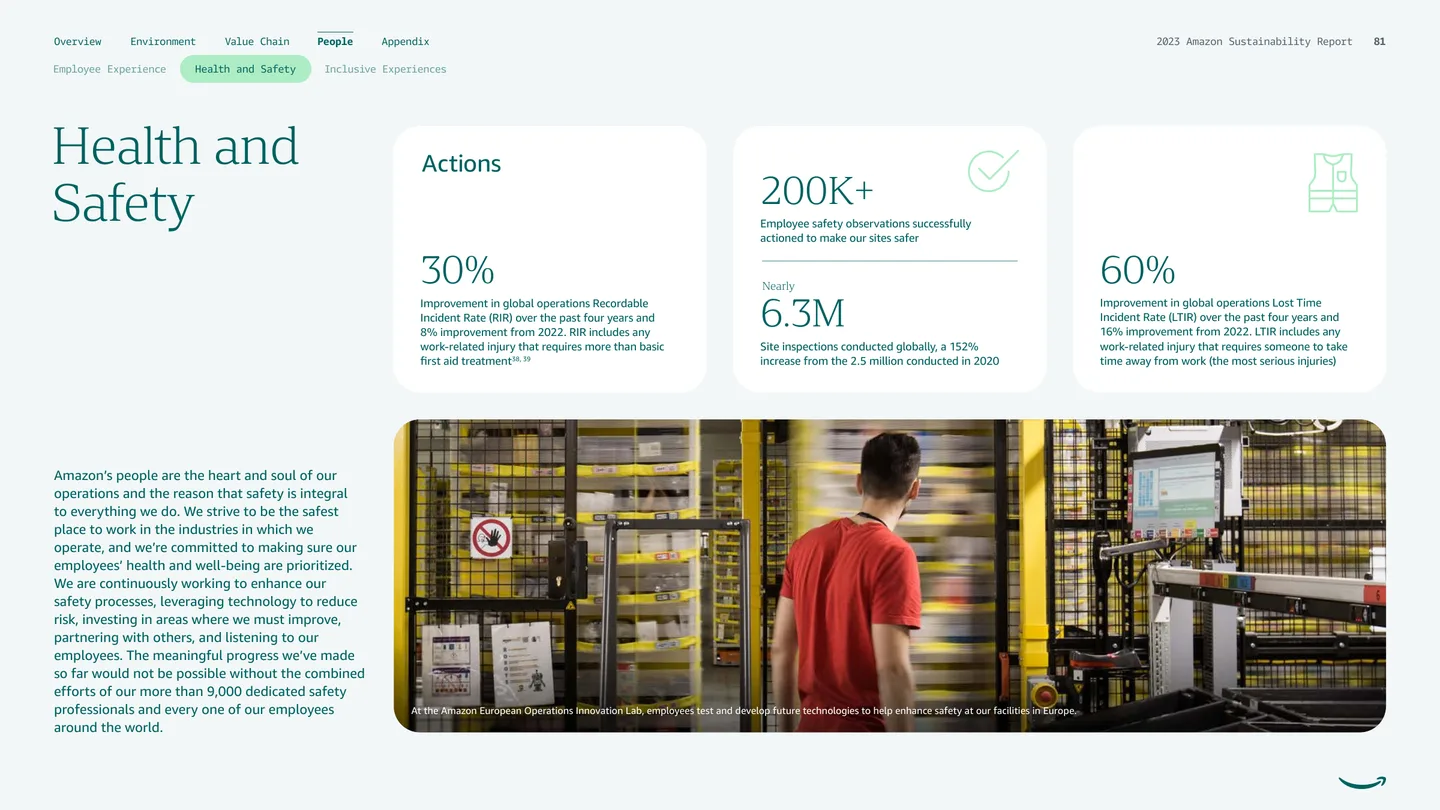Click the Amazon smile logo
This screenshot has height=810, width=1440.
pyautogui.click(x=1362, y=782)
